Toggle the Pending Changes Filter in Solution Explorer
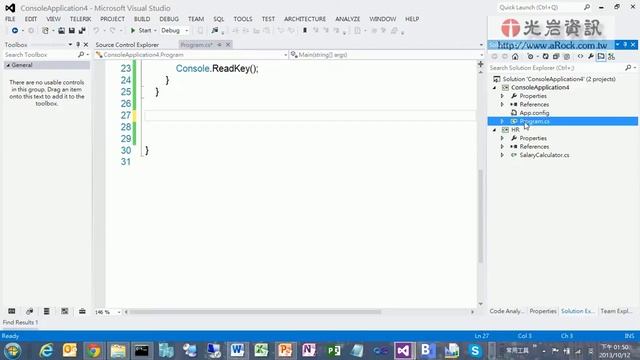Image resolution: width=640 pixels, height=360 pixels. [530, 57]
